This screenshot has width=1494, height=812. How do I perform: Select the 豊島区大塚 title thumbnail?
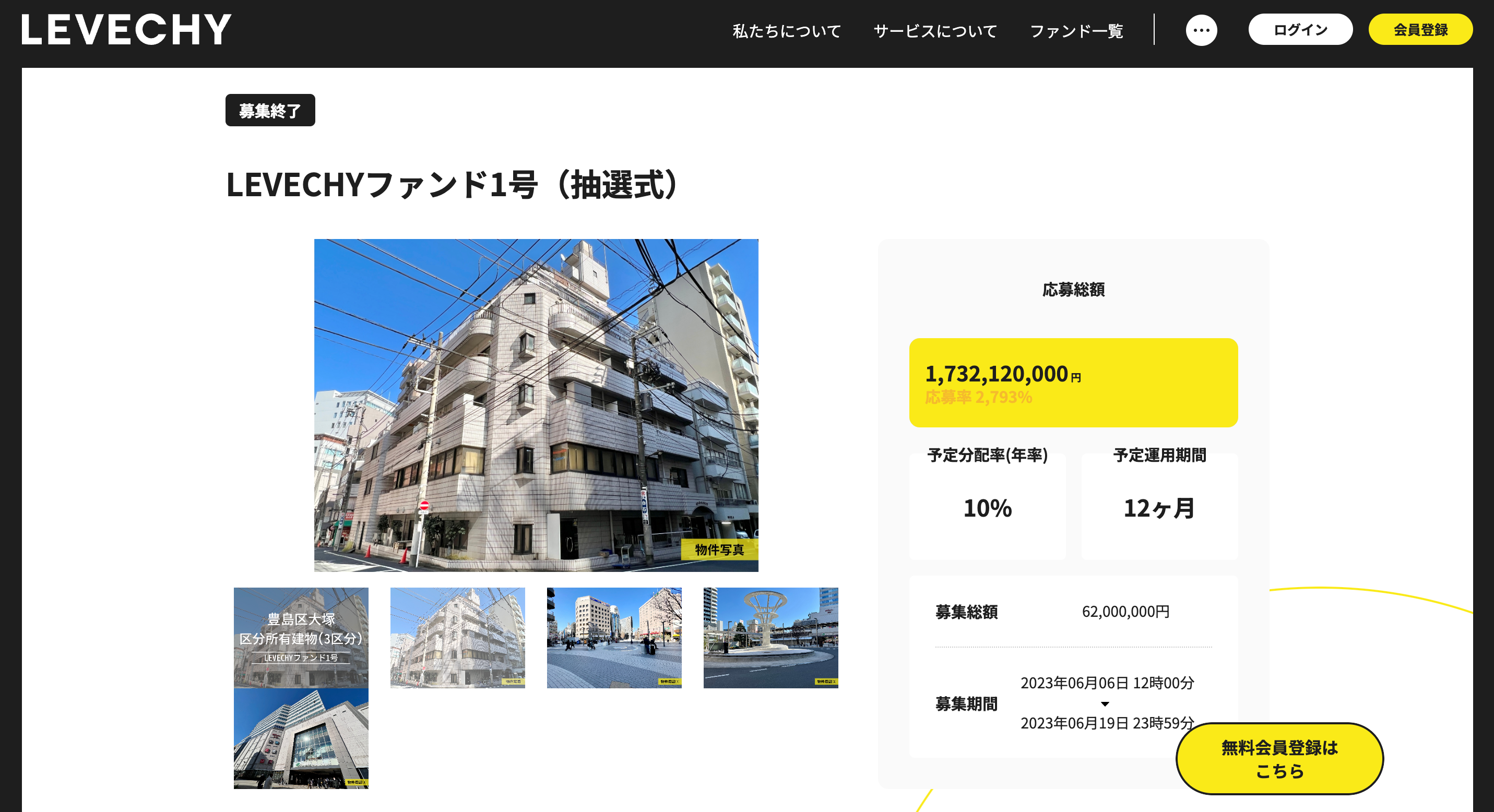(x=301, y=638)
